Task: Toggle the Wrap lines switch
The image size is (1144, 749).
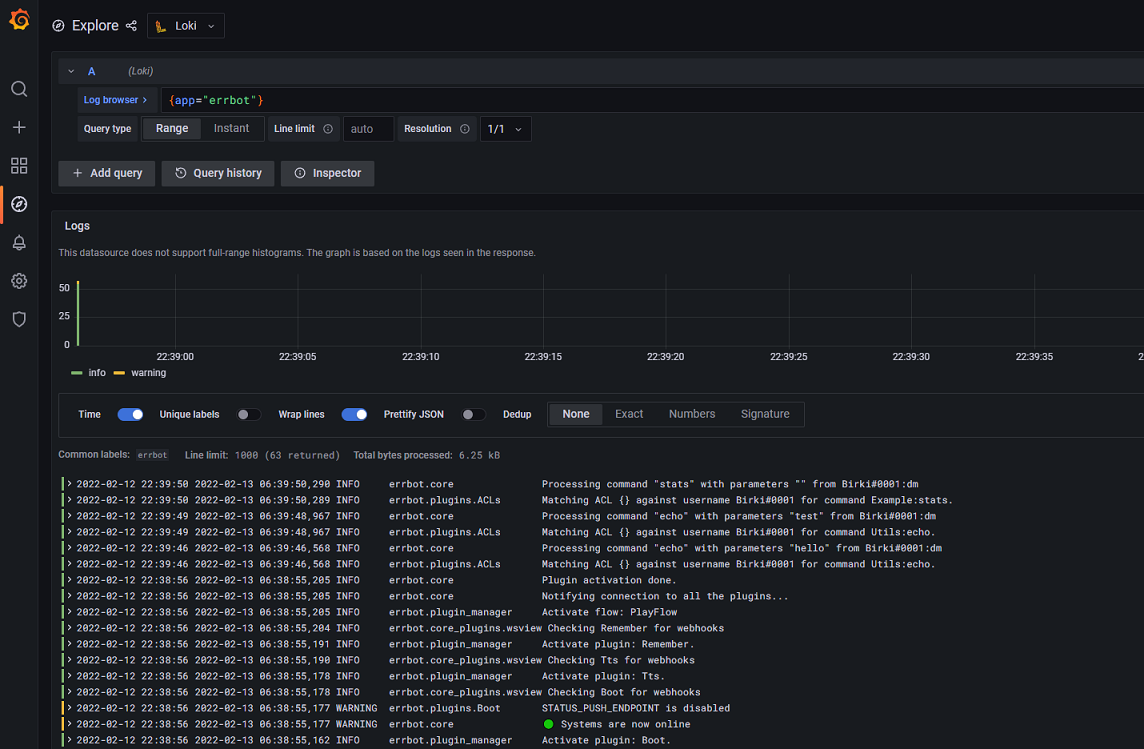Action: click(354, 414)
